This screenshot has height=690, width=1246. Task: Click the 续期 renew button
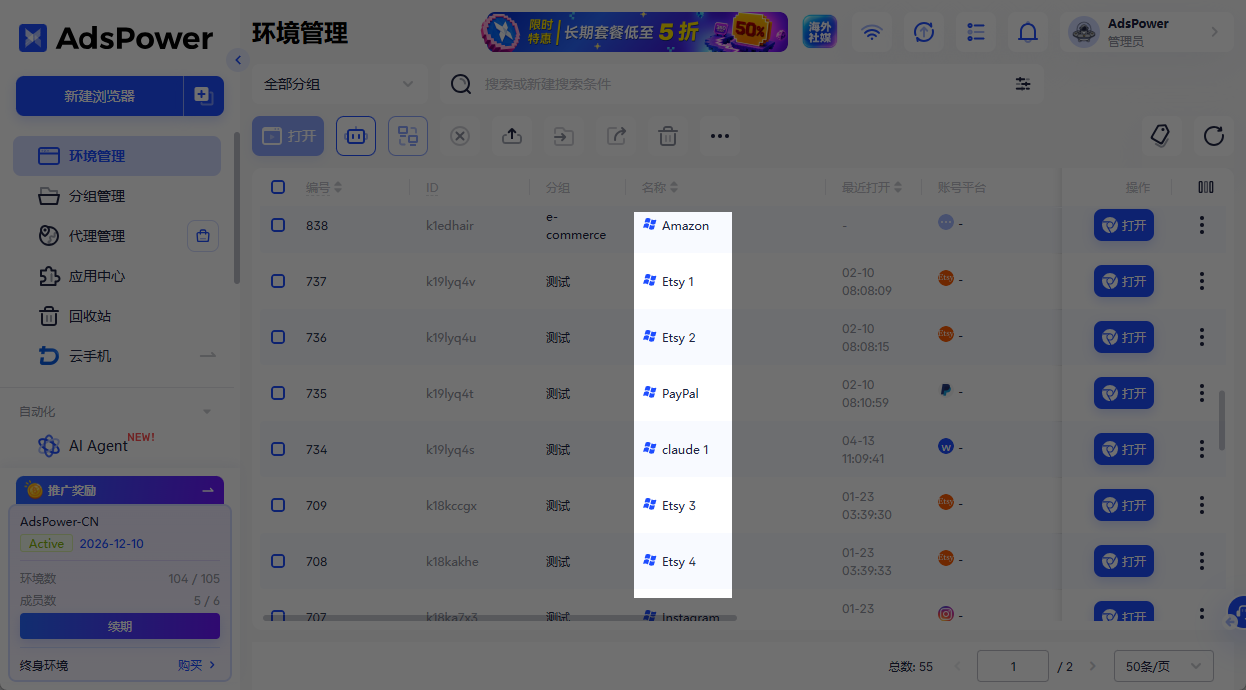tap(120, 626)
